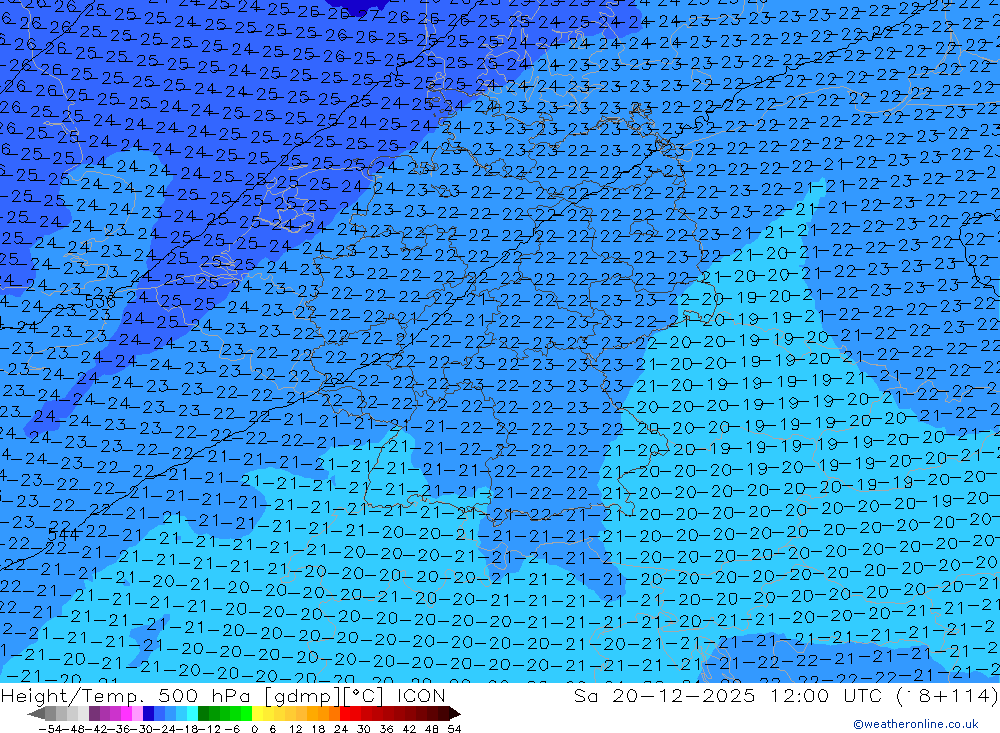Pick the bright red legend swatch above 24
The height and width of the screenshot is (733, 1000).
point(345,713)
